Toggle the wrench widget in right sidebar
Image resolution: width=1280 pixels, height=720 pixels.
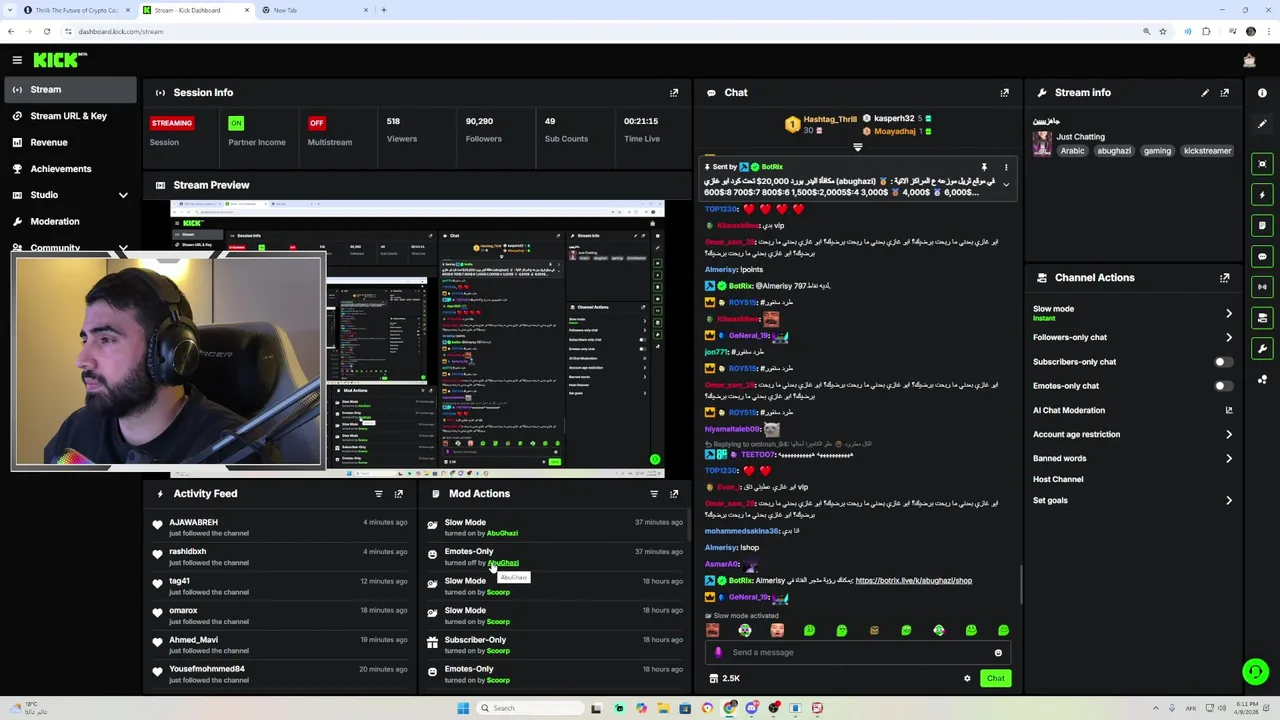1262,349
